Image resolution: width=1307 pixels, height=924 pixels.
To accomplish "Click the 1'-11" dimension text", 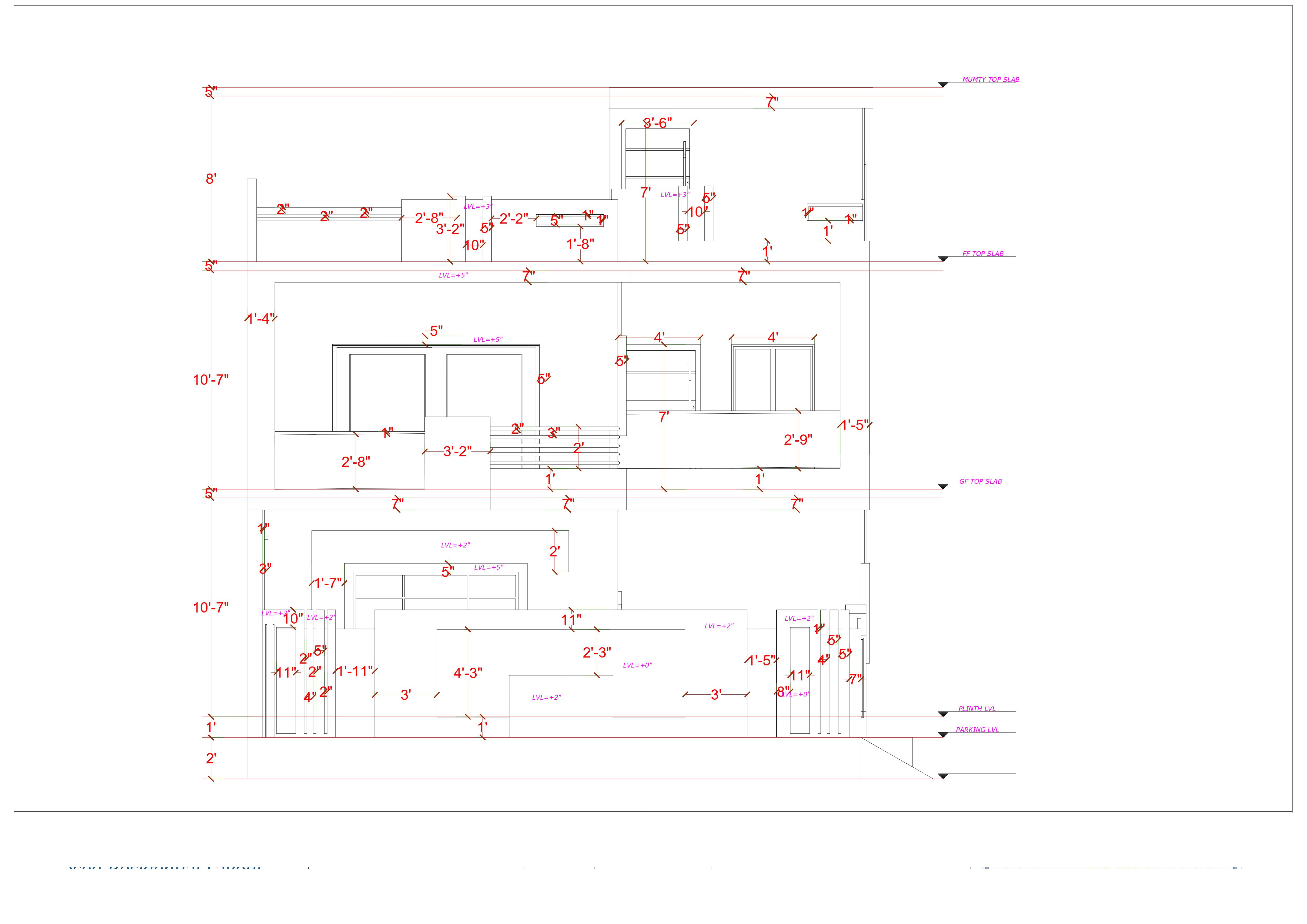I will [x=354, y=672].
